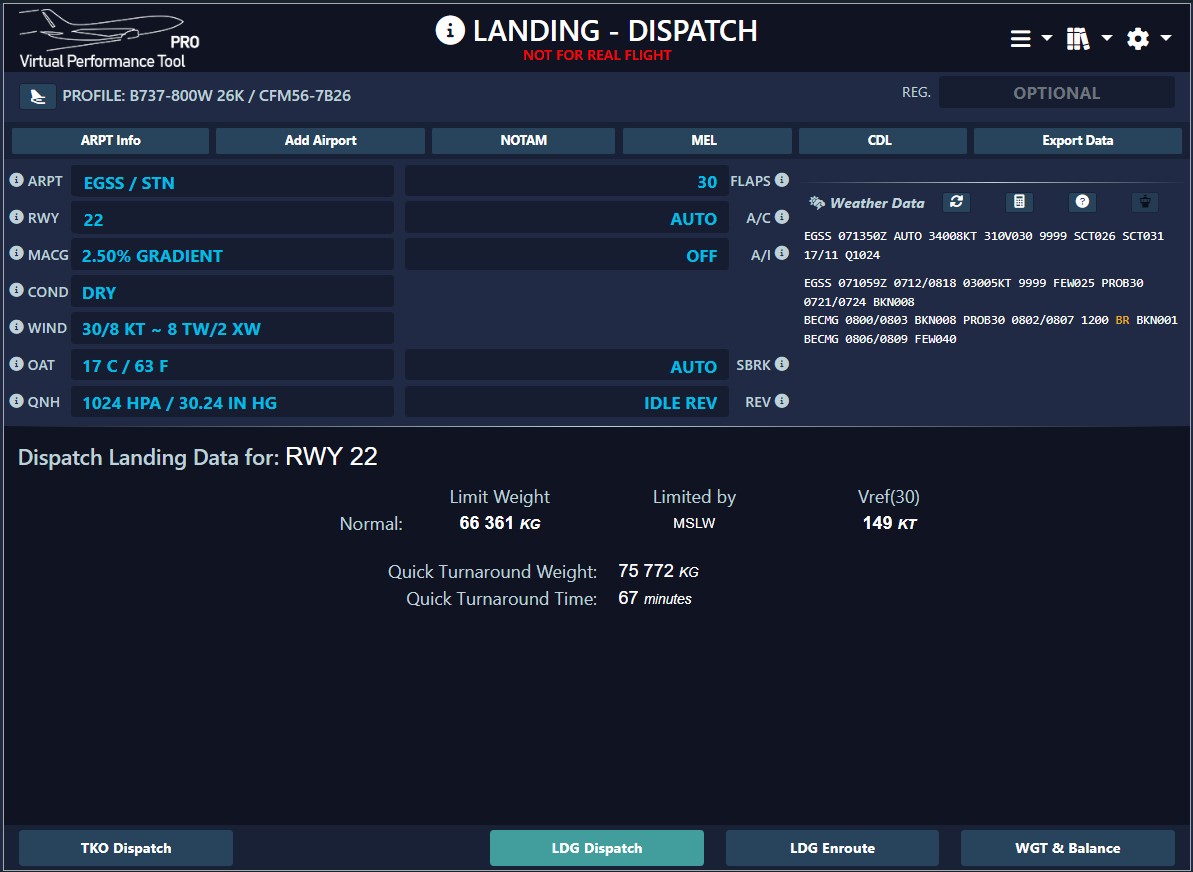Screen dimensions: 1193x872
Task: Open the hamburger menu dropdown
Action: click(x=1030, y=39)
